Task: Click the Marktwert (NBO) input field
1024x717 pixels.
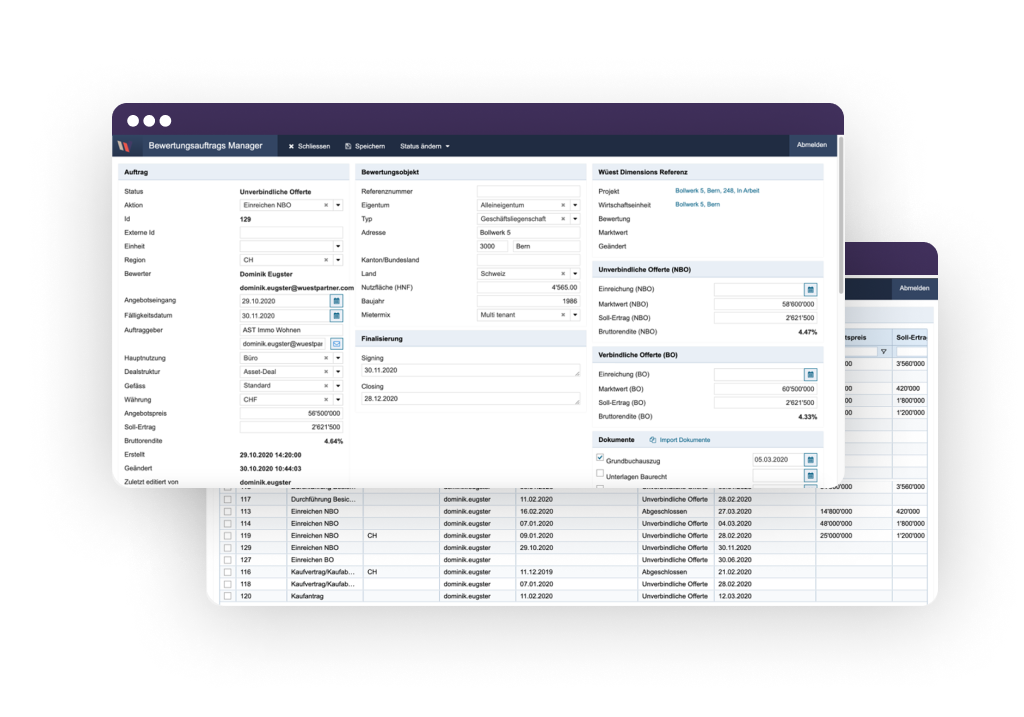Action: 765,304
